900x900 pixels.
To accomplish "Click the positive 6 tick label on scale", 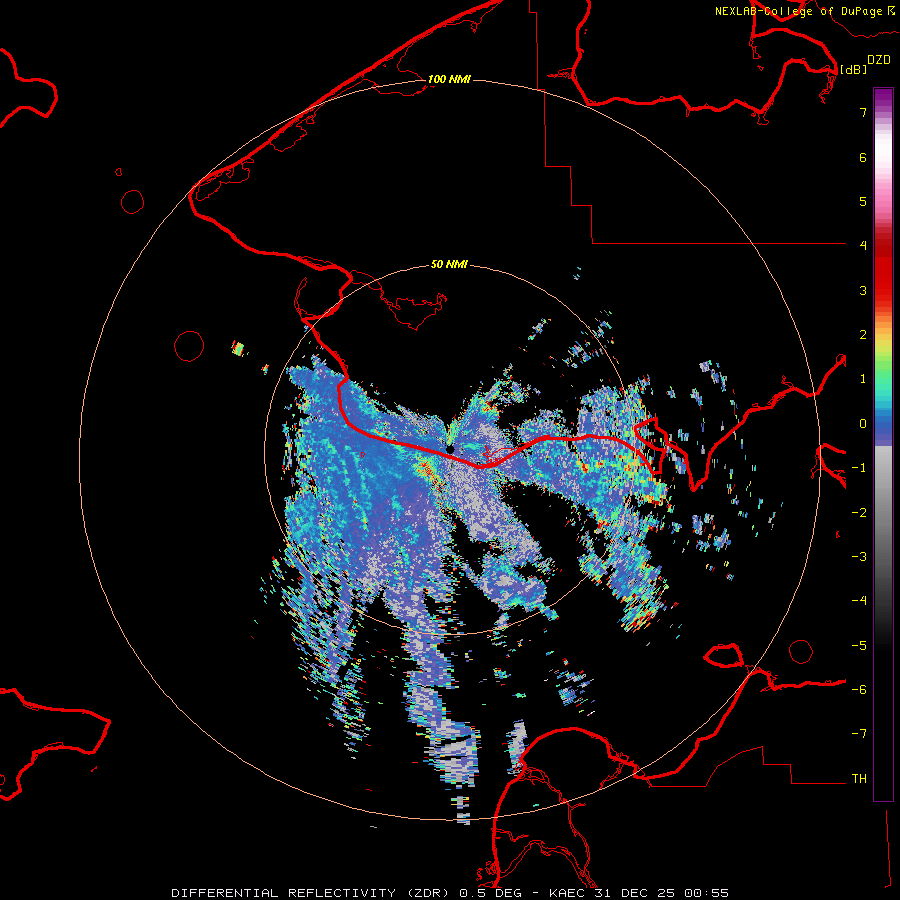I will tap(863, 157).
